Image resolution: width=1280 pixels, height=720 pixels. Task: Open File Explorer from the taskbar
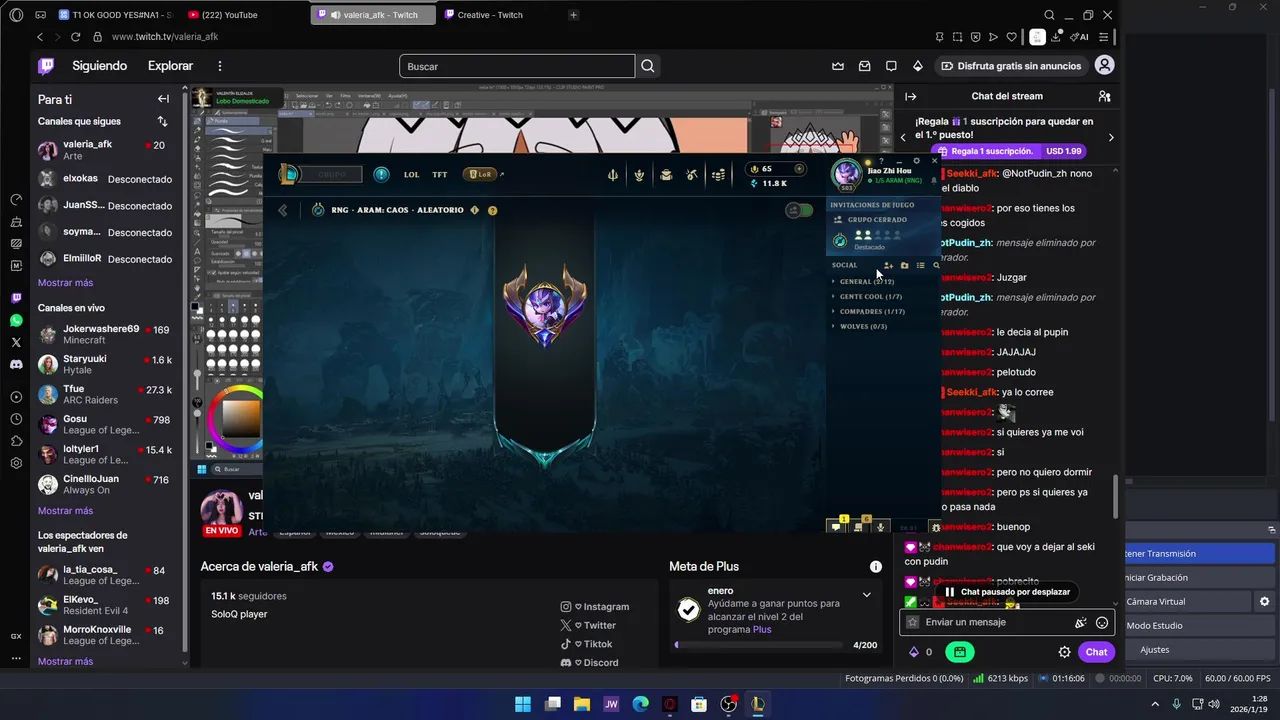click(582, 704)
